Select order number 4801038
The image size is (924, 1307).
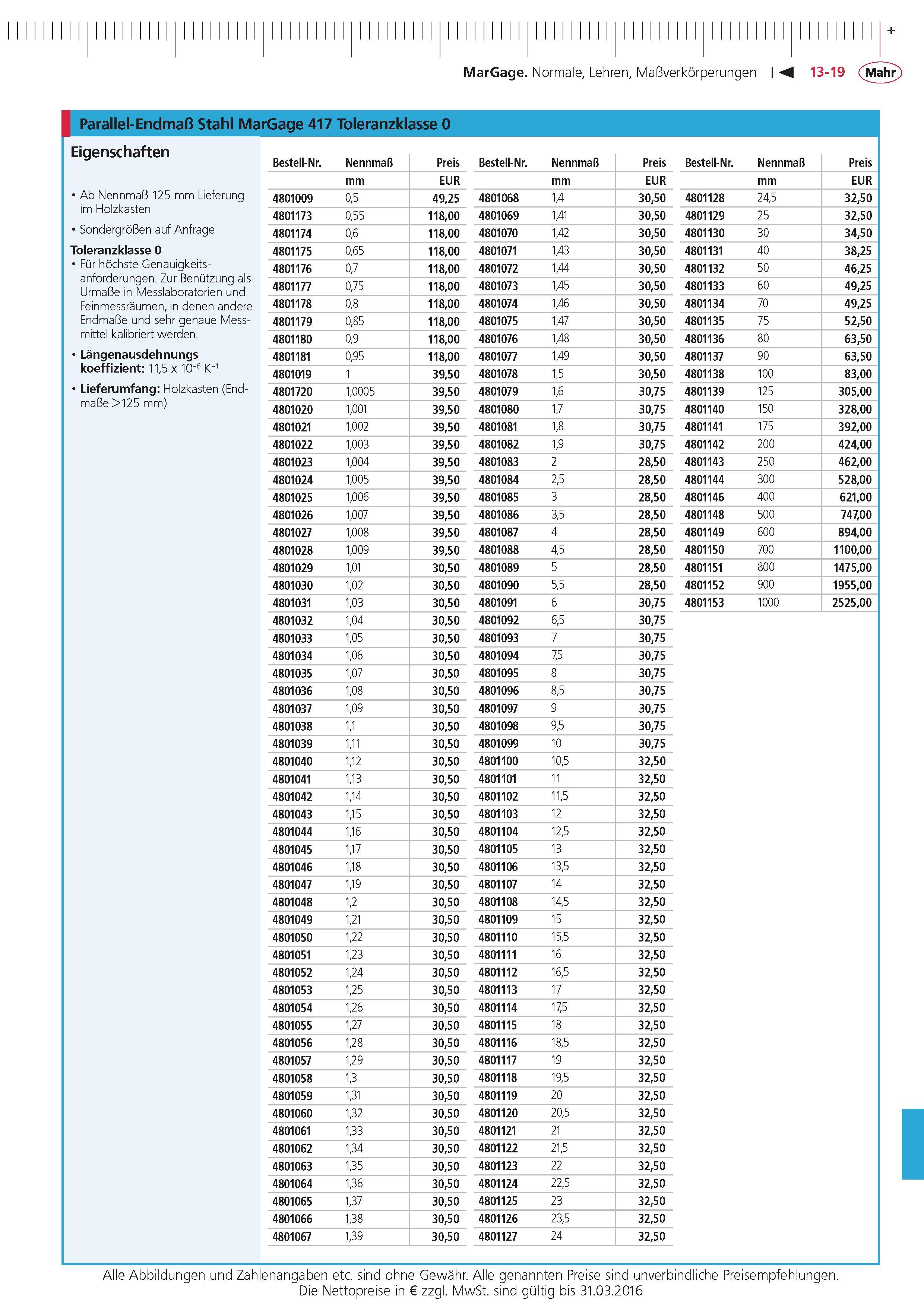pos(292,727)
